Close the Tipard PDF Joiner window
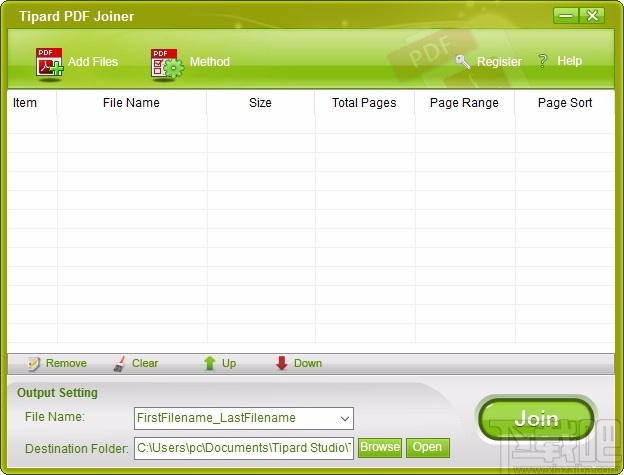The height and width of the screenshot is (475, 624). pos(592,16)
